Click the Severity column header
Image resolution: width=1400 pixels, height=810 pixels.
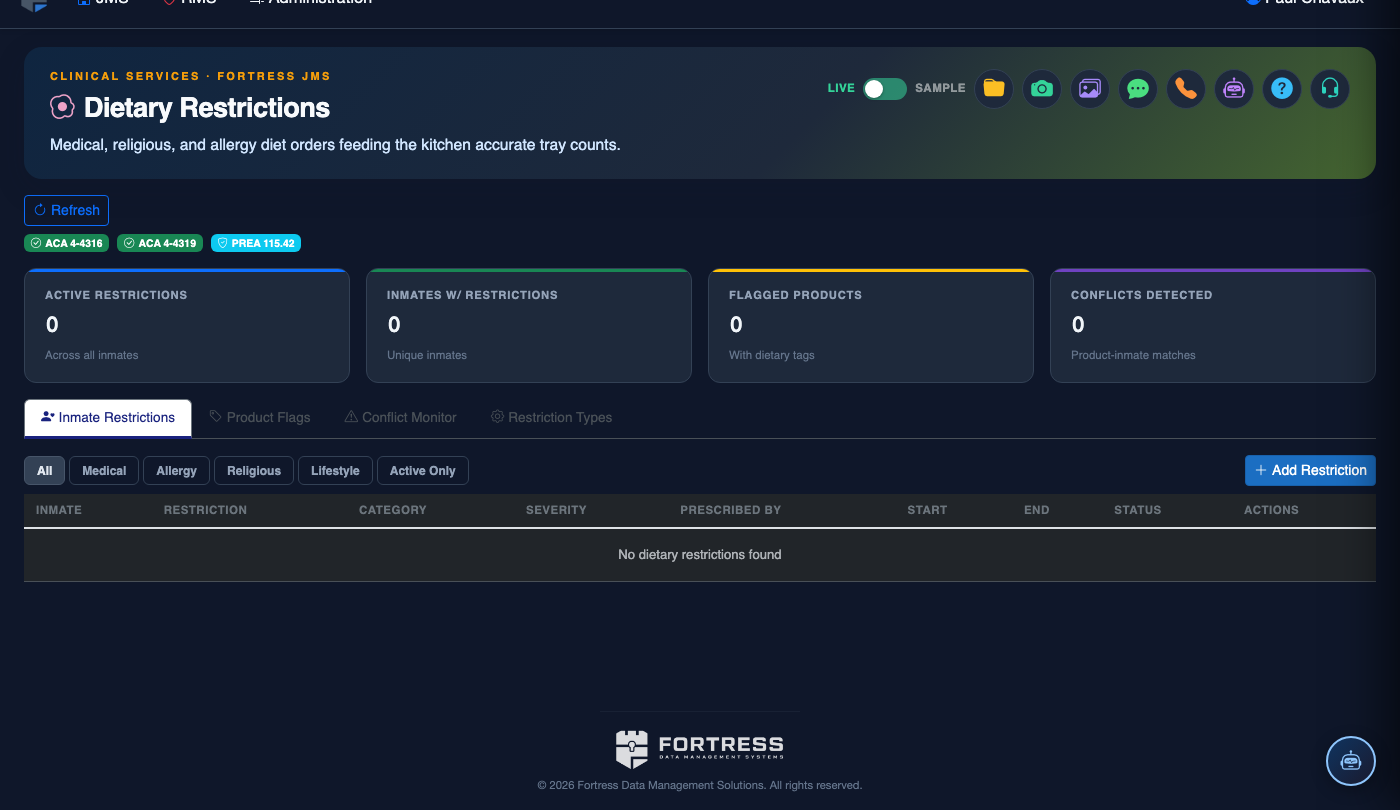tap(556, 510)
